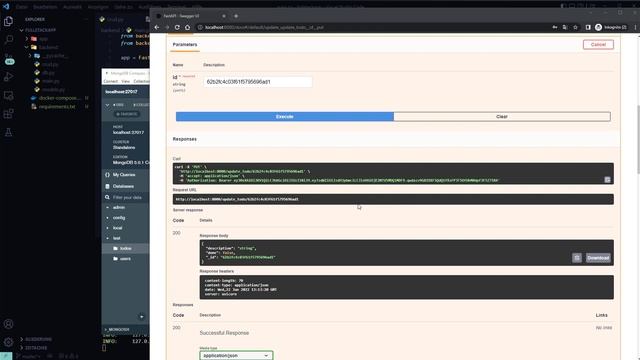The height and width of the screenshot is (360, 640).
Task: Click Favorite button in Compass sidebar
Action: 127,114
